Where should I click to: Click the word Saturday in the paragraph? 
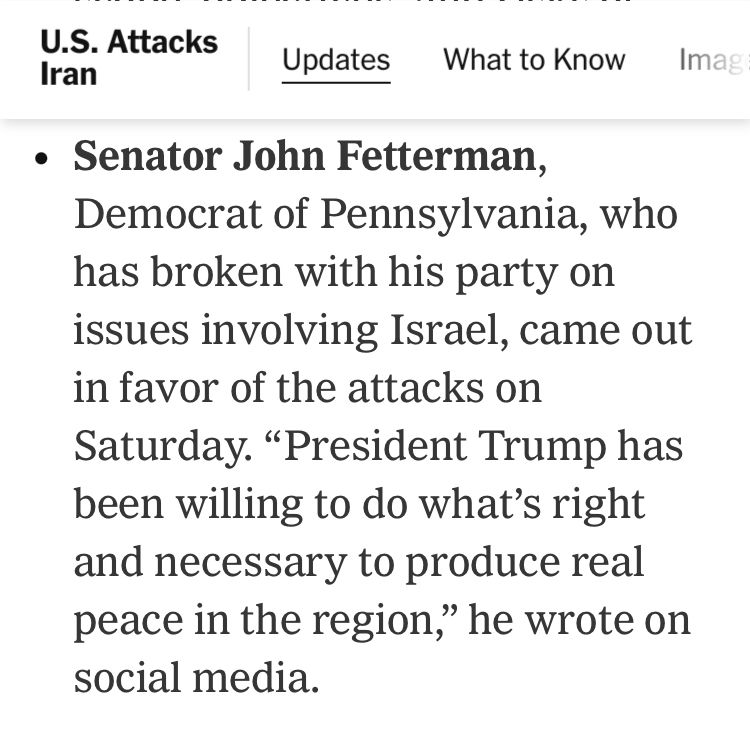pos(158,446)
